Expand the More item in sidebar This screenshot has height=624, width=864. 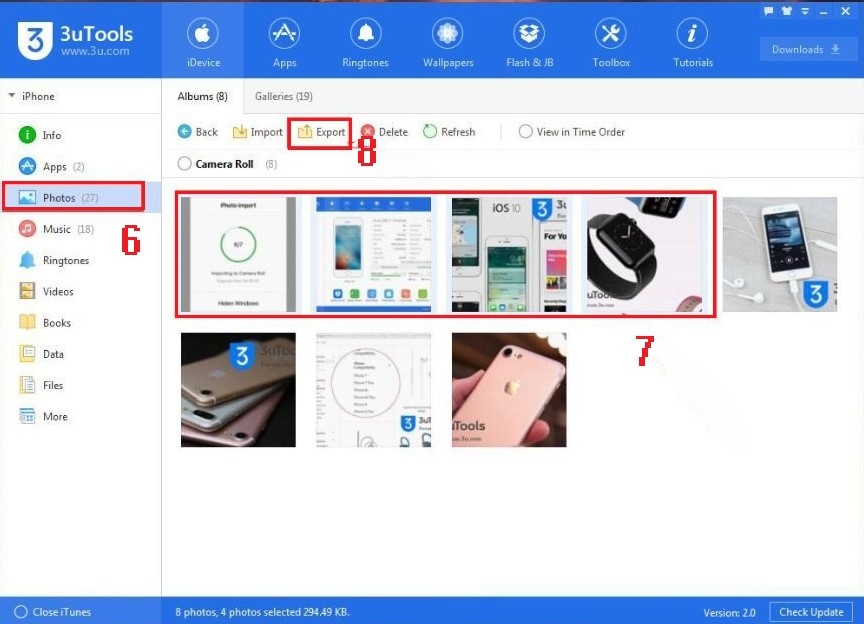(x=54, y=417)
